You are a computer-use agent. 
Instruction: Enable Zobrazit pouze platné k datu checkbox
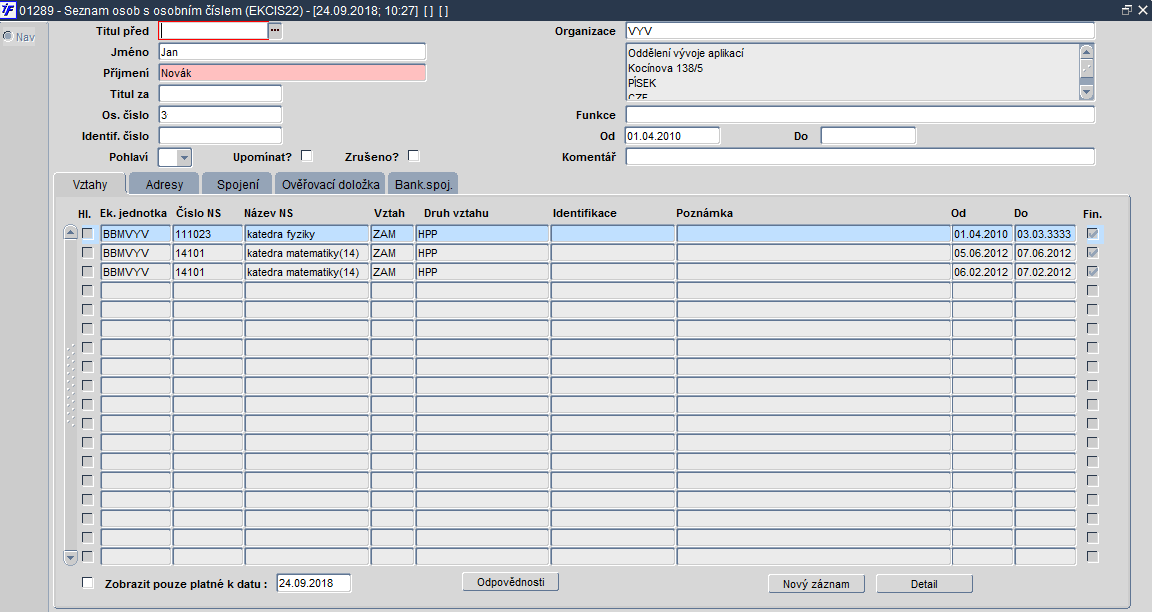click(87, 583)
